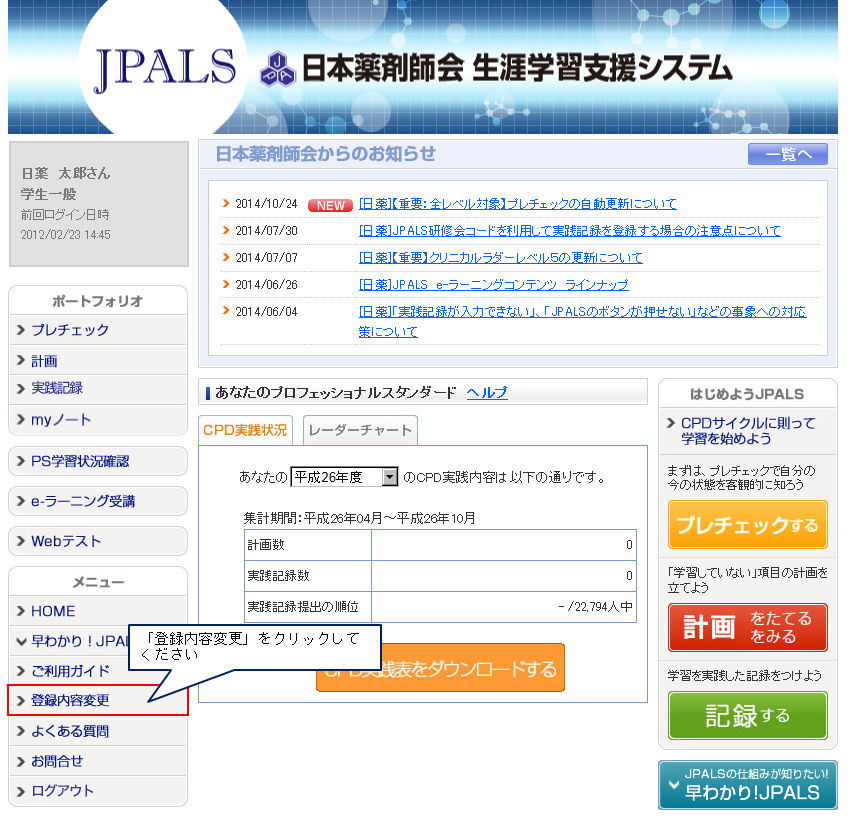Open Webテスト sidebar item
The width and height of the screenshot is (850, 819).
98,541
